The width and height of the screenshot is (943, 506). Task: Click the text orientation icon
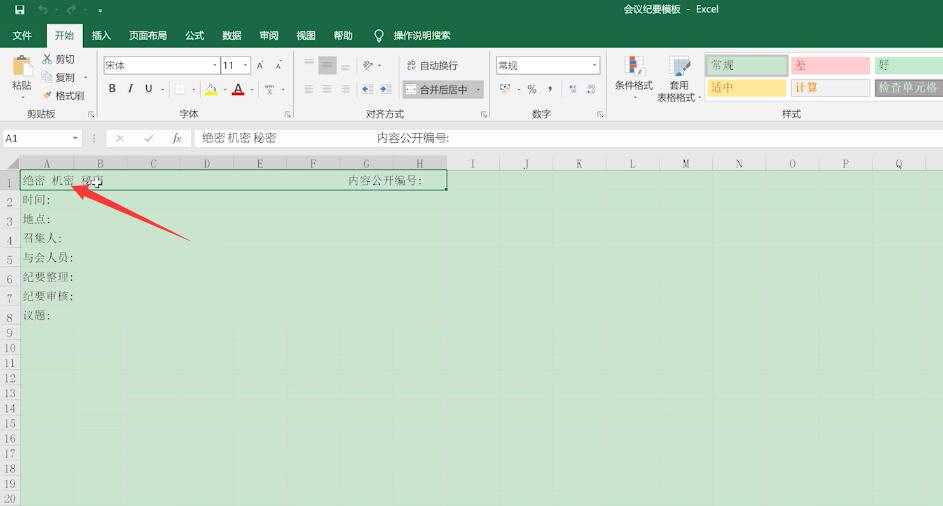click(x=368, y=65)
